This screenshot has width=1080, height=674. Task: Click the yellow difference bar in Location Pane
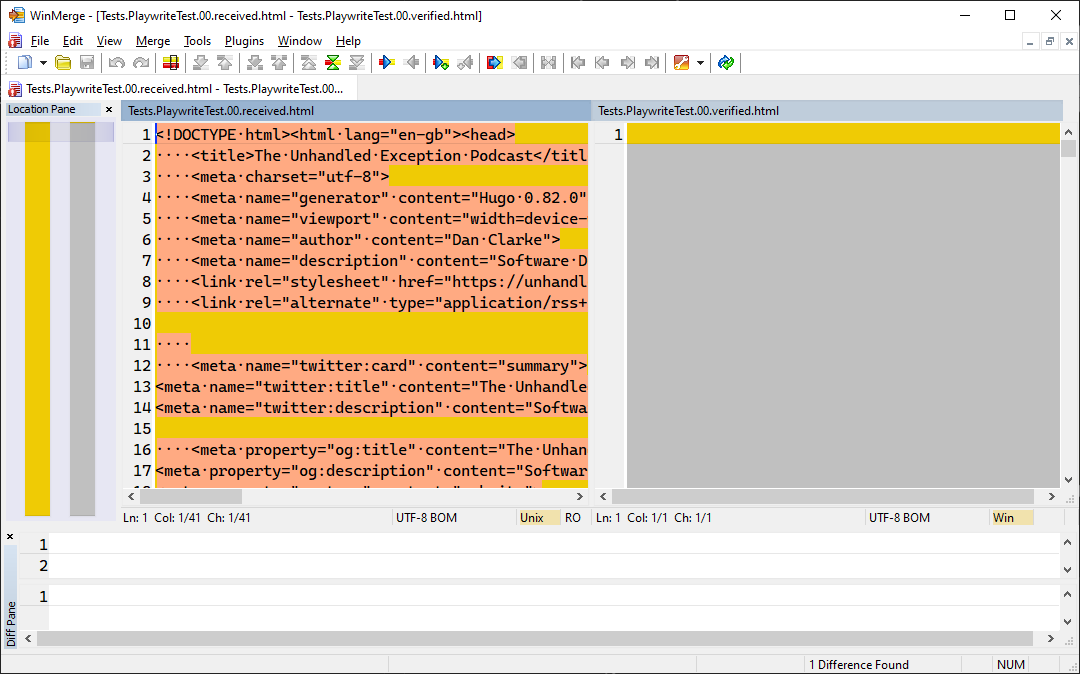[x=37, y=320]
